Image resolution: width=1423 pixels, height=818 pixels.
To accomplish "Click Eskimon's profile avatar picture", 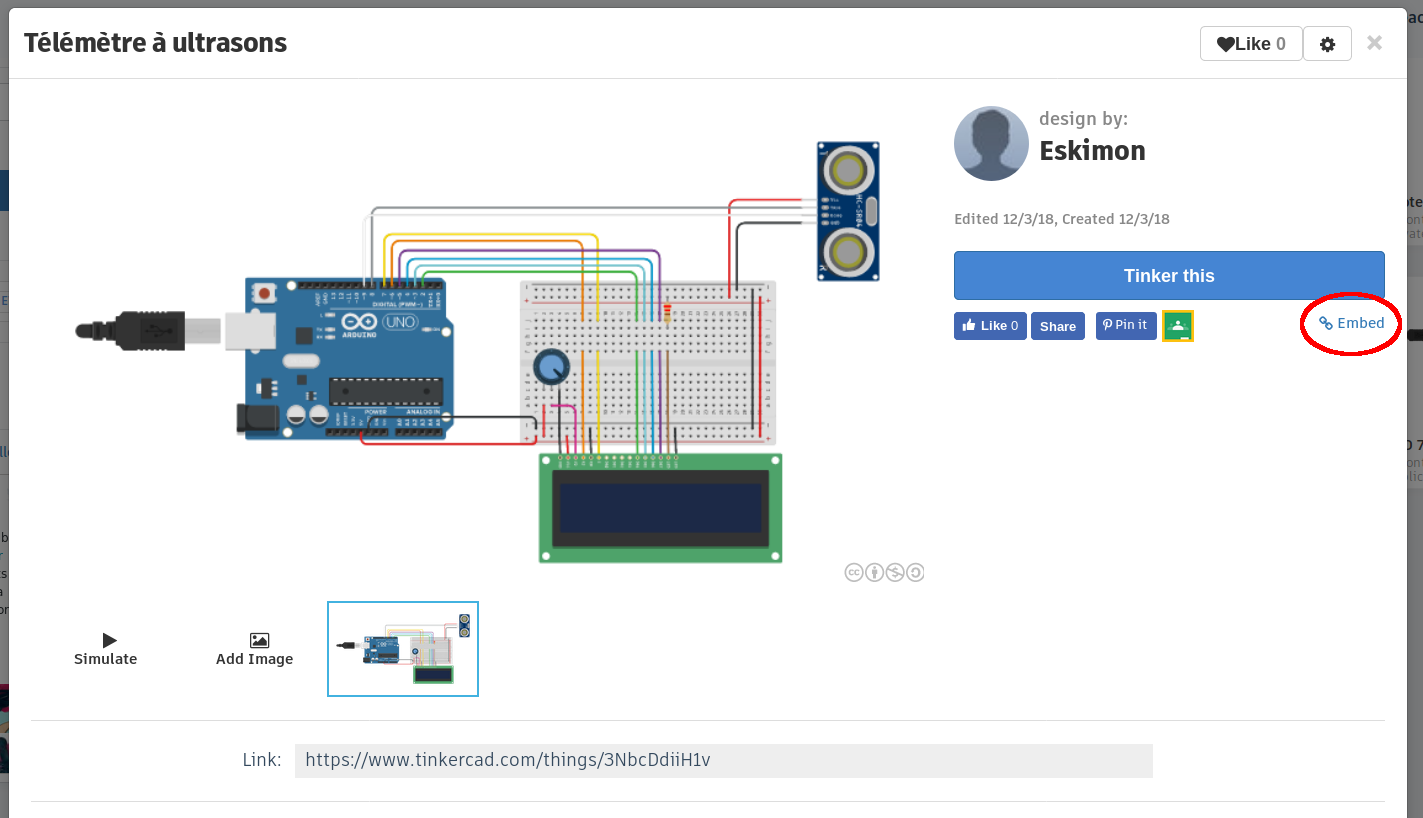I will 991,143.
